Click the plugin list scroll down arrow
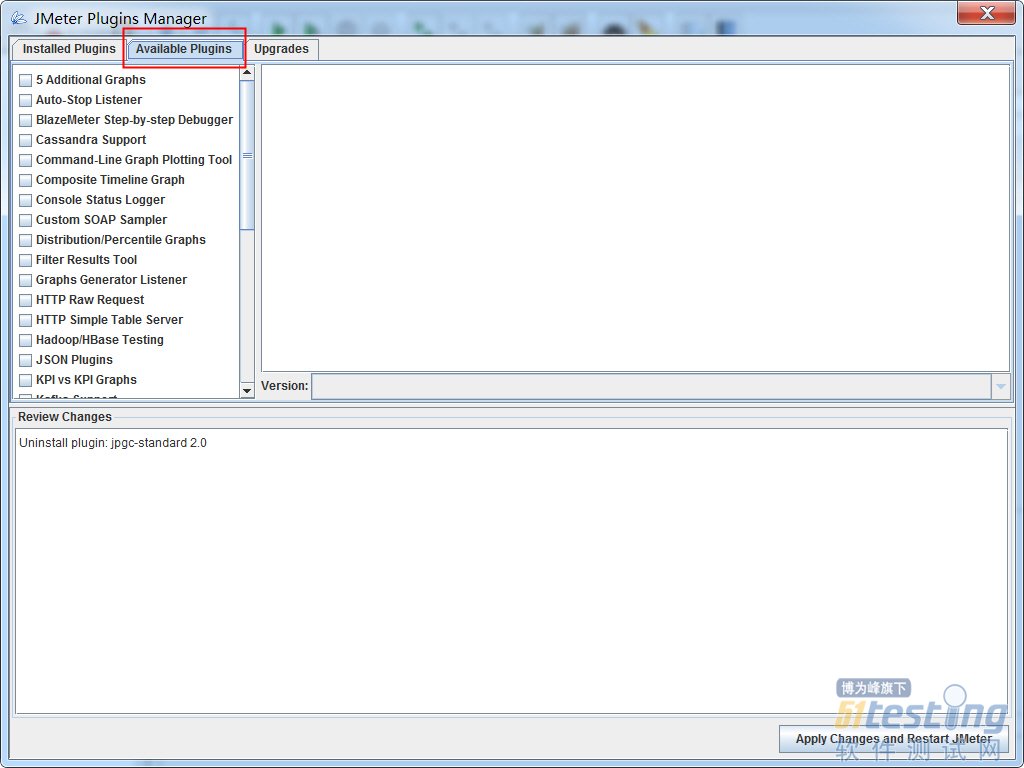Image resolution: width=1024 pixels, height=768 pixels. pos(247,391)
